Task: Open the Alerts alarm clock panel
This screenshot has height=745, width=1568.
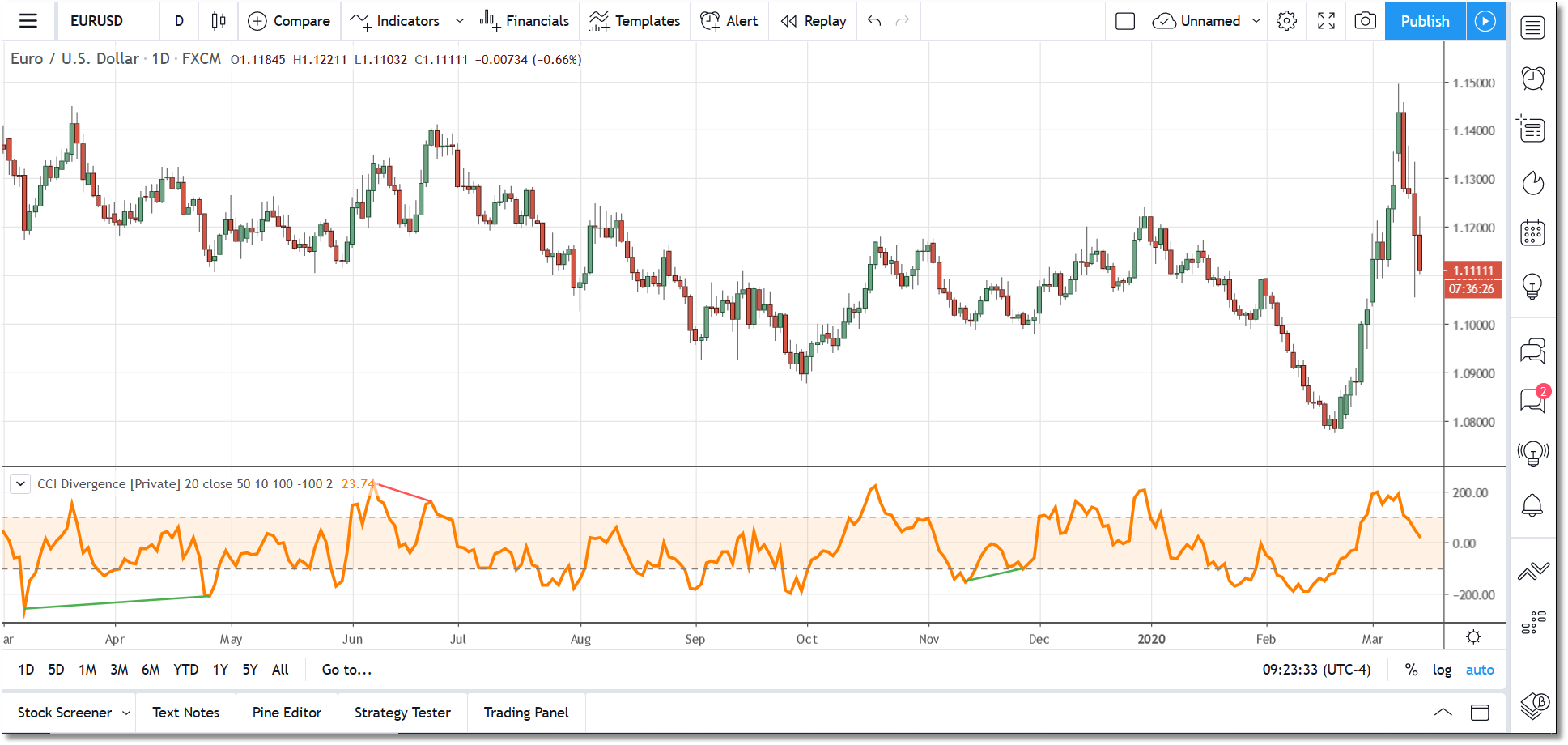Action: 1532,79
